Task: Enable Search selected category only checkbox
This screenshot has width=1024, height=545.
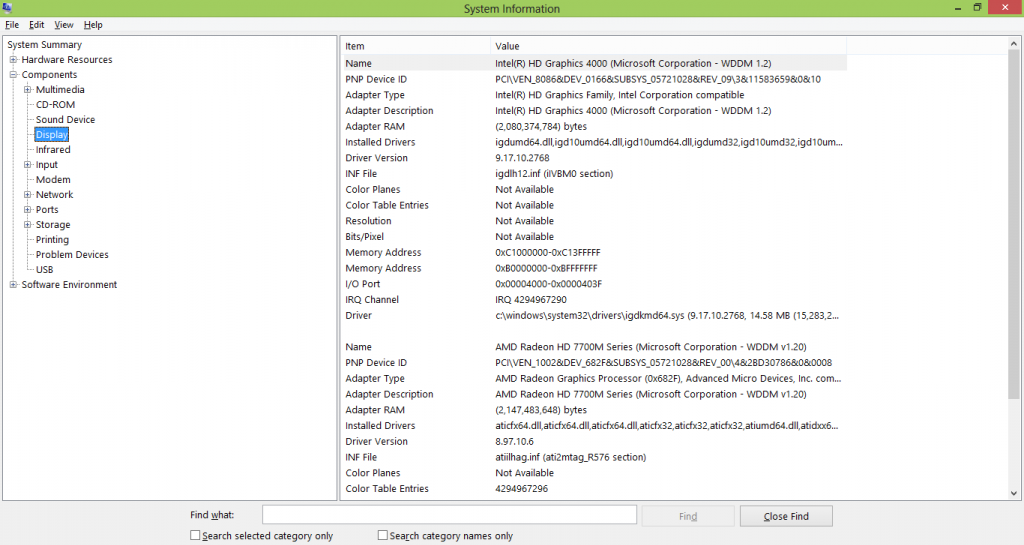Action: [x=195, y=535]
